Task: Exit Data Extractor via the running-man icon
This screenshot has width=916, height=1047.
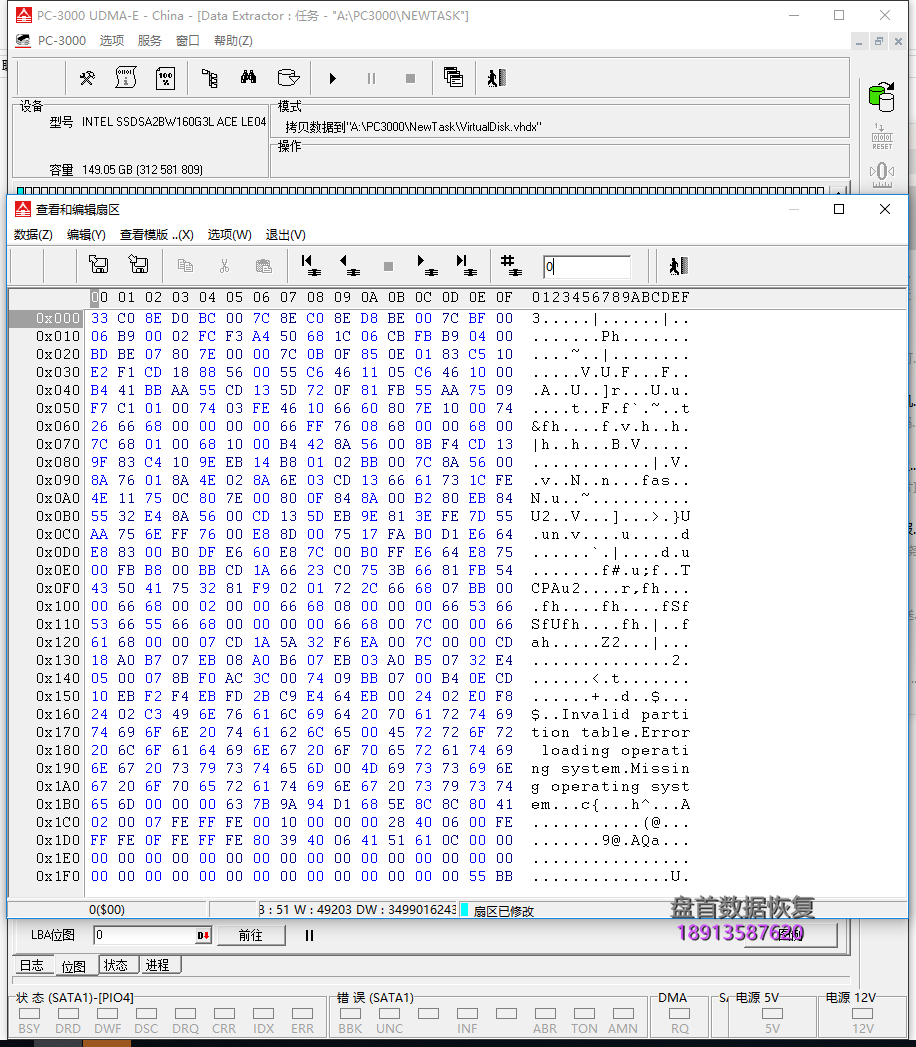Action: 496,77
